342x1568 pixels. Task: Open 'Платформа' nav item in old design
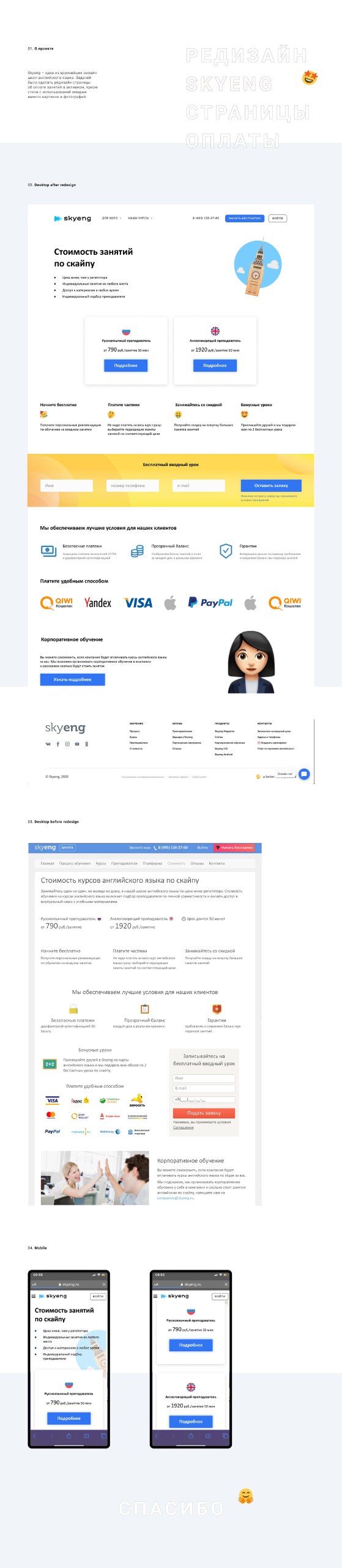(152, 864)
